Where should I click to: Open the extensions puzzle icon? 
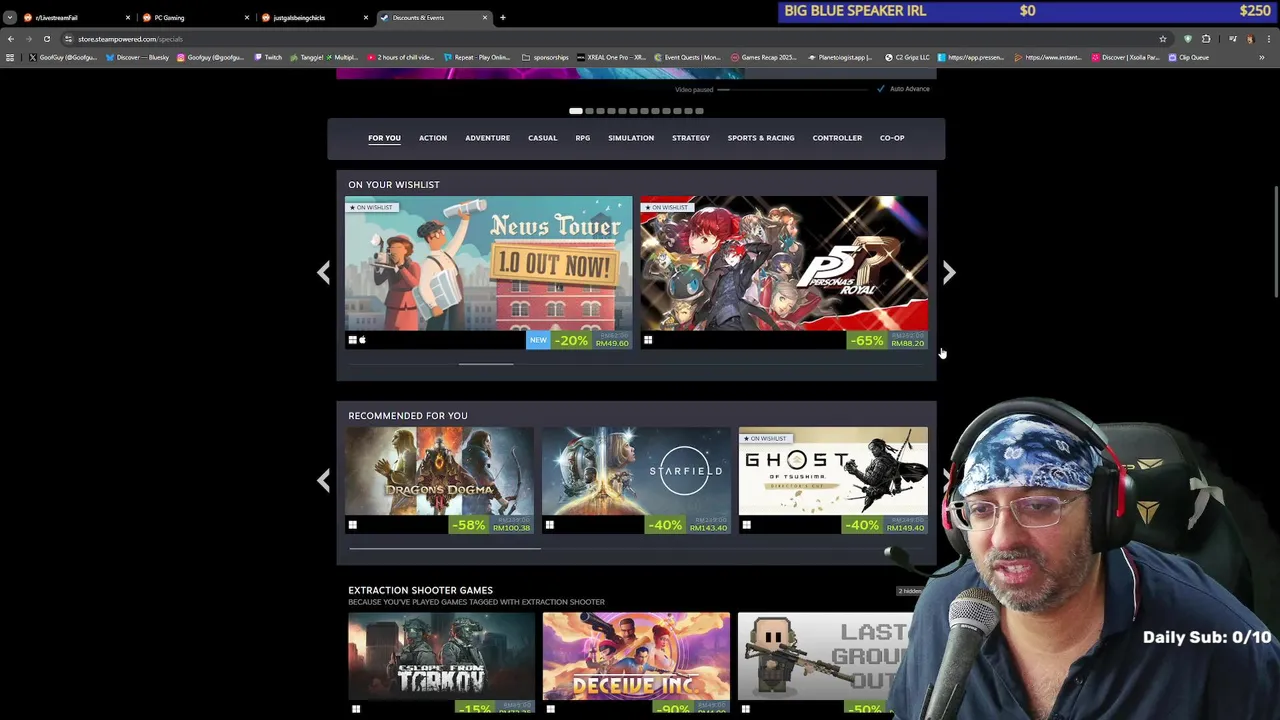[1206, 39]
